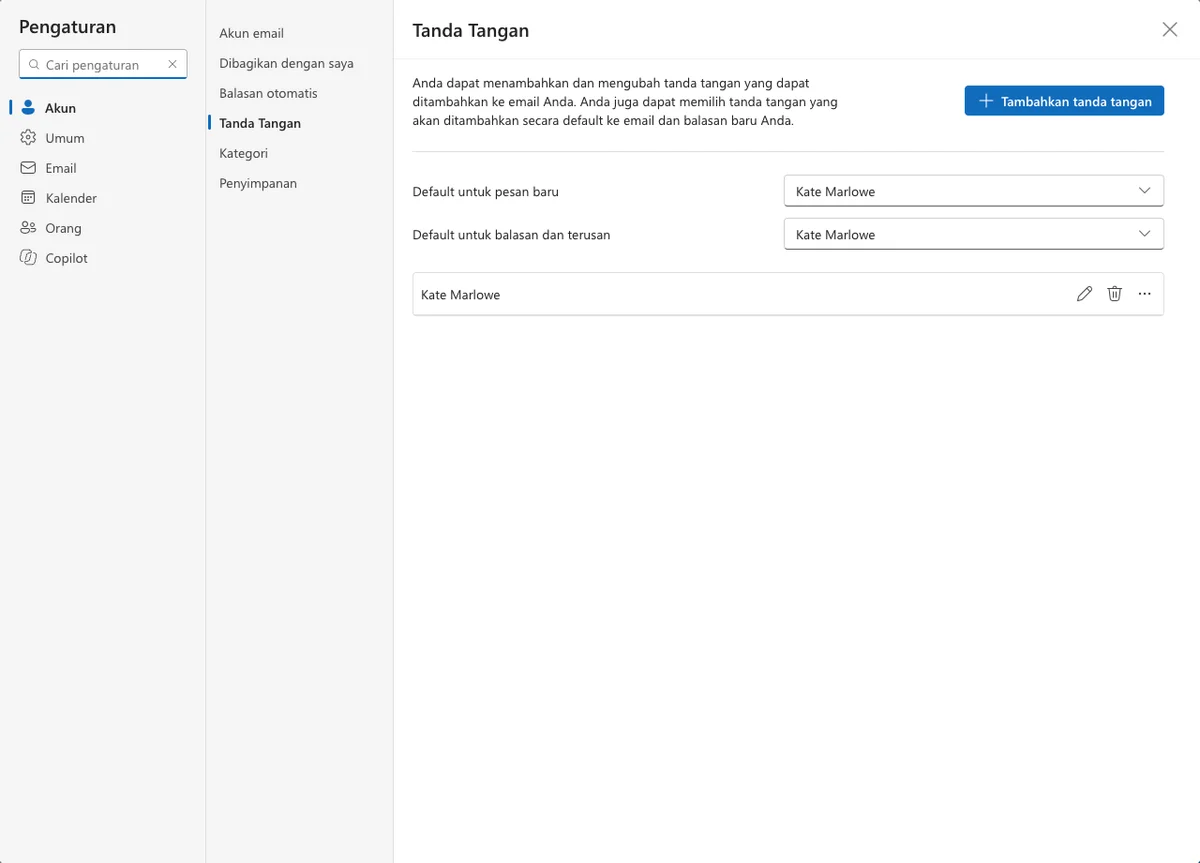Open Default untuk pesan baru dropdown
The width and height of the screenshot is (1200, 863).
[974, 191]
